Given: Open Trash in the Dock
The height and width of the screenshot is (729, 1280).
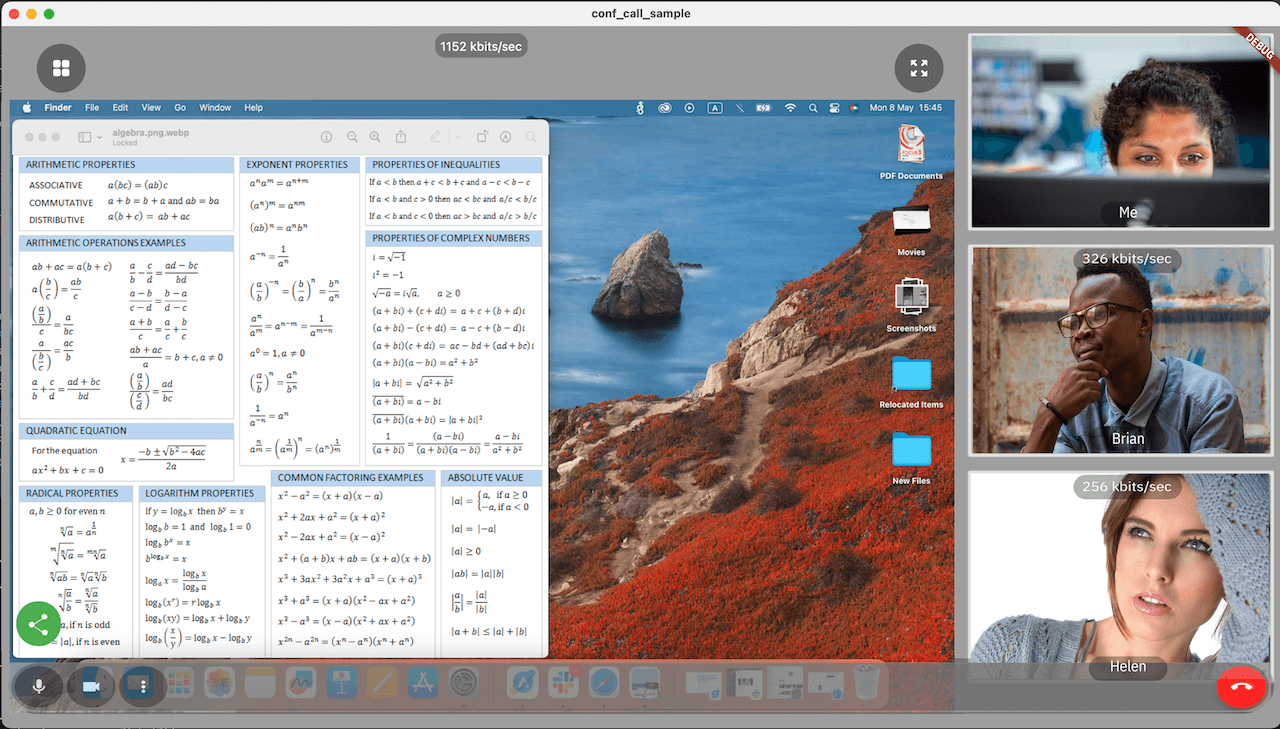Looking at the screenshot, I should 865,683.
